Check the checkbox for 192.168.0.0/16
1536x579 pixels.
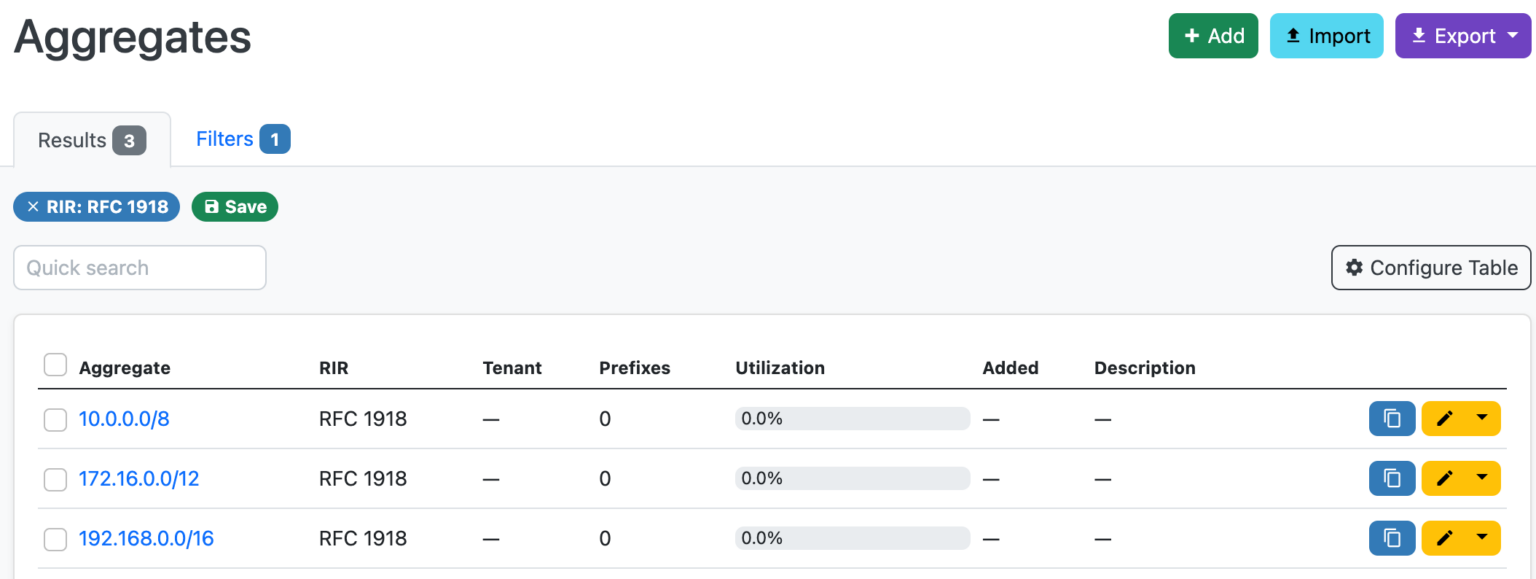click(55, 538)
